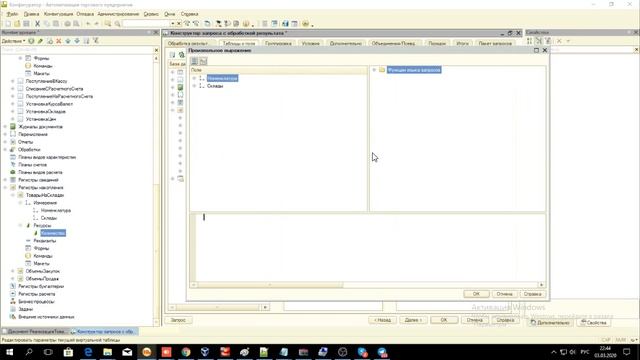Click Назад button in query constructor
Viewport: 640px width, 360px height.
coord(382,320)
